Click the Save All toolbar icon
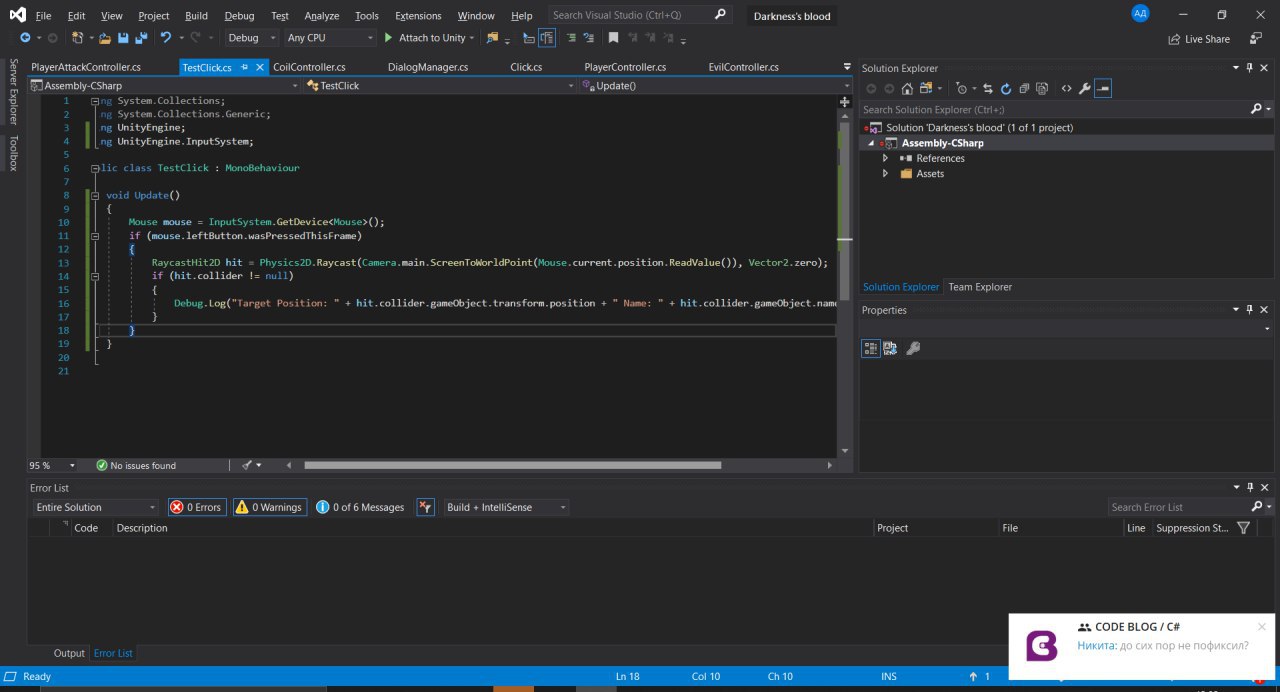The width and height of the screenshot is (1280, 692). coord(140,38)
